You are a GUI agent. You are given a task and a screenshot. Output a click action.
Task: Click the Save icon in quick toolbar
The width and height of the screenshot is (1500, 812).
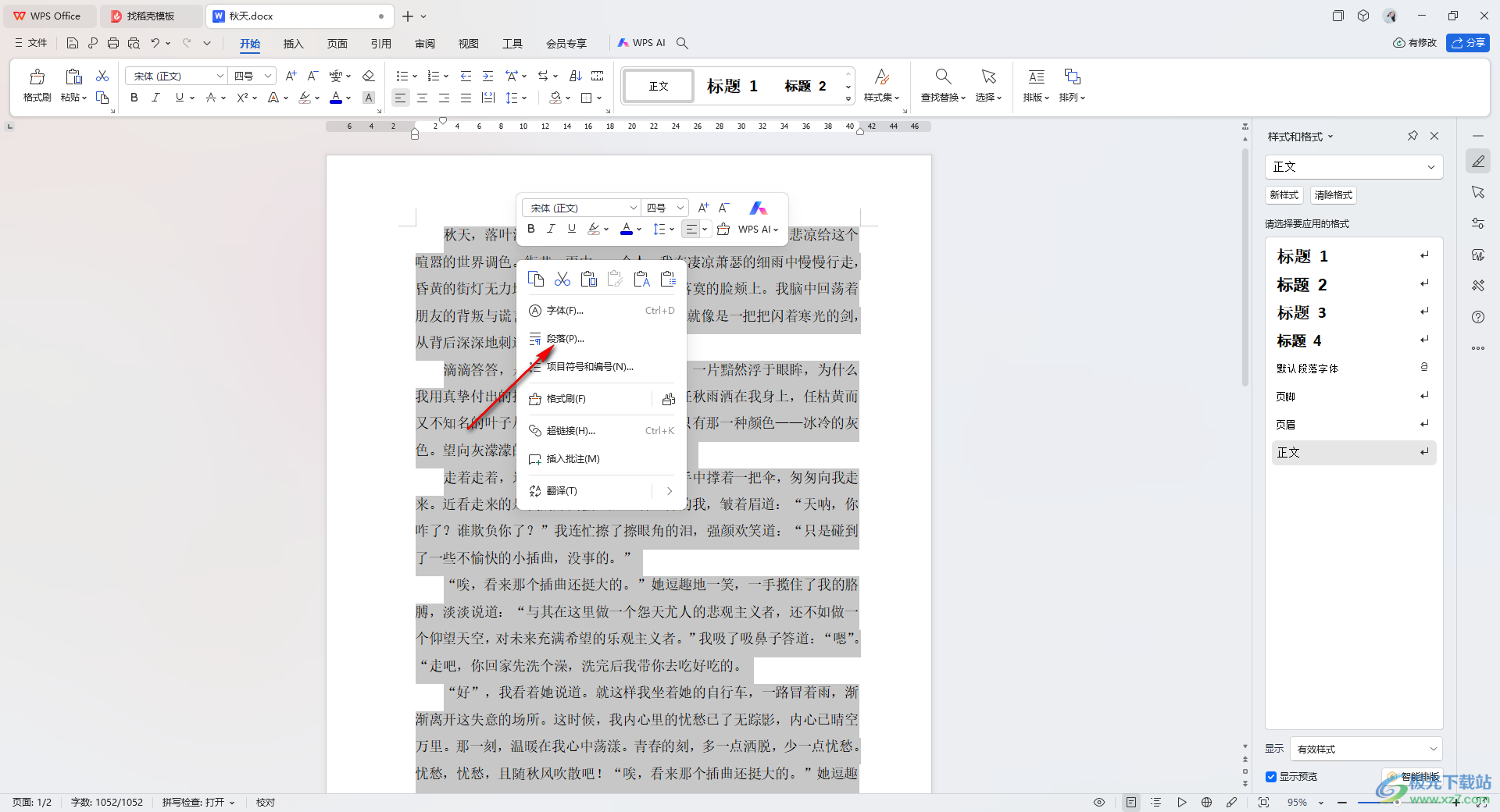pyautogui.click(x=72, y=43)
